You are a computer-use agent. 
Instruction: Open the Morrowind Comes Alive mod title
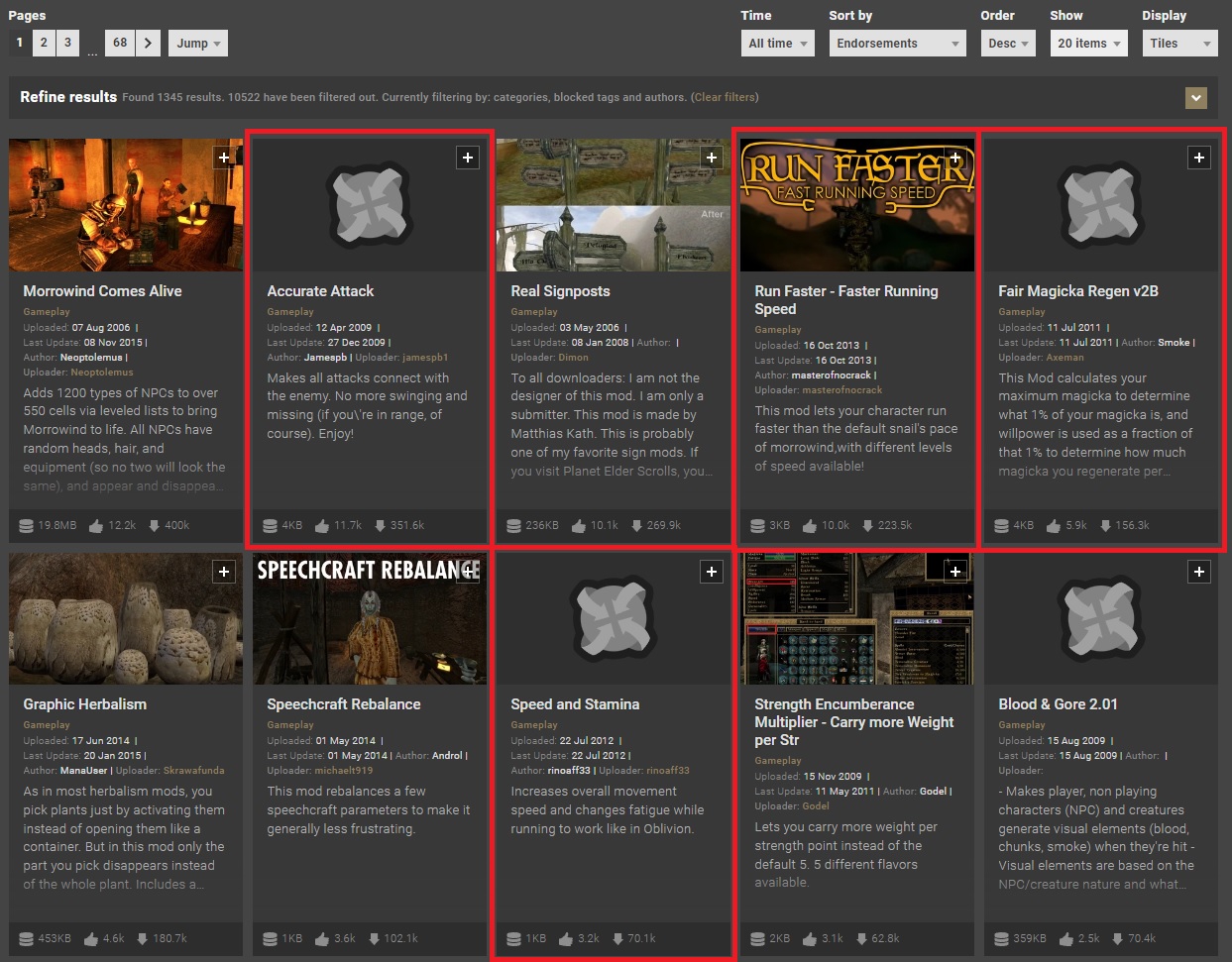click(x=102, y=291)
